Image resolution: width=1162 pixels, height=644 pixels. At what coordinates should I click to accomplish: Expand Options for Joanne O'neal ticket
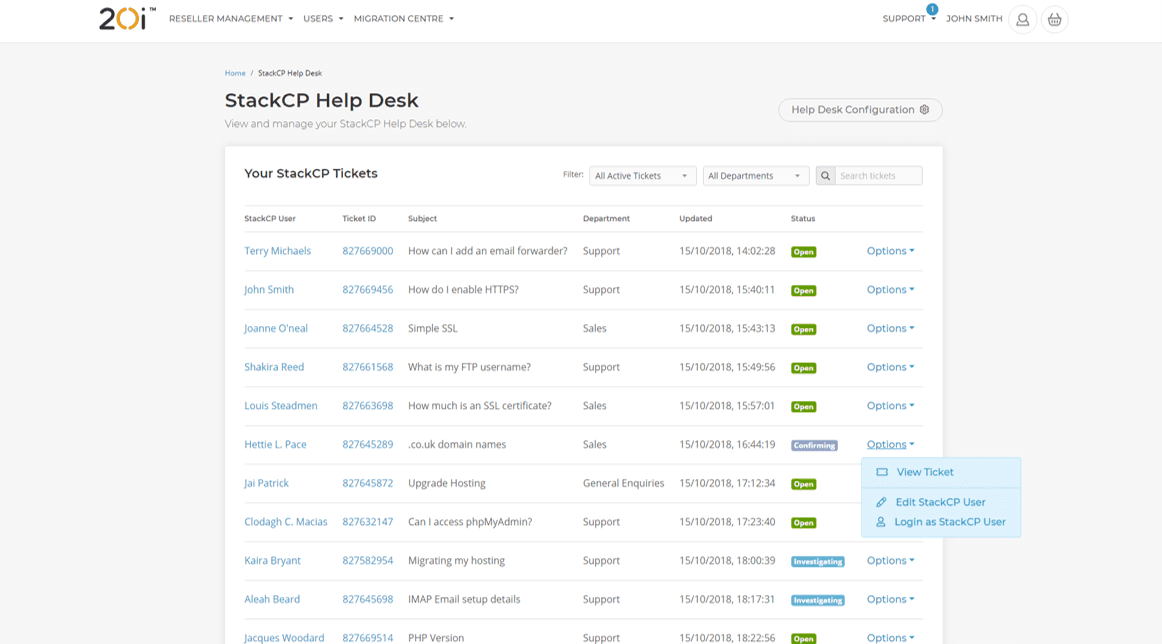point(890,328)
